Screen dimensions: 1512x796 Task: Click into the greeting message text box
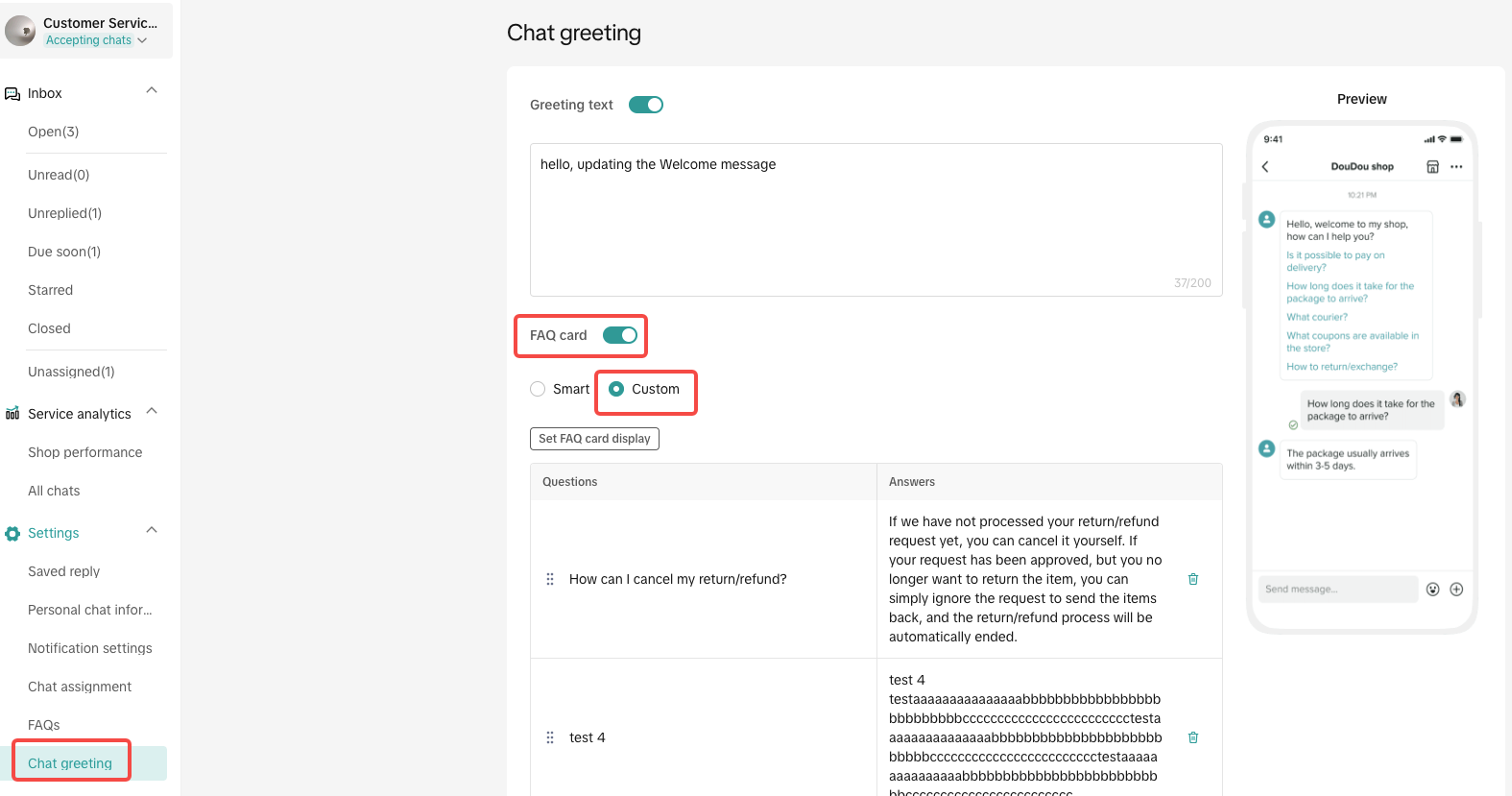876,220
